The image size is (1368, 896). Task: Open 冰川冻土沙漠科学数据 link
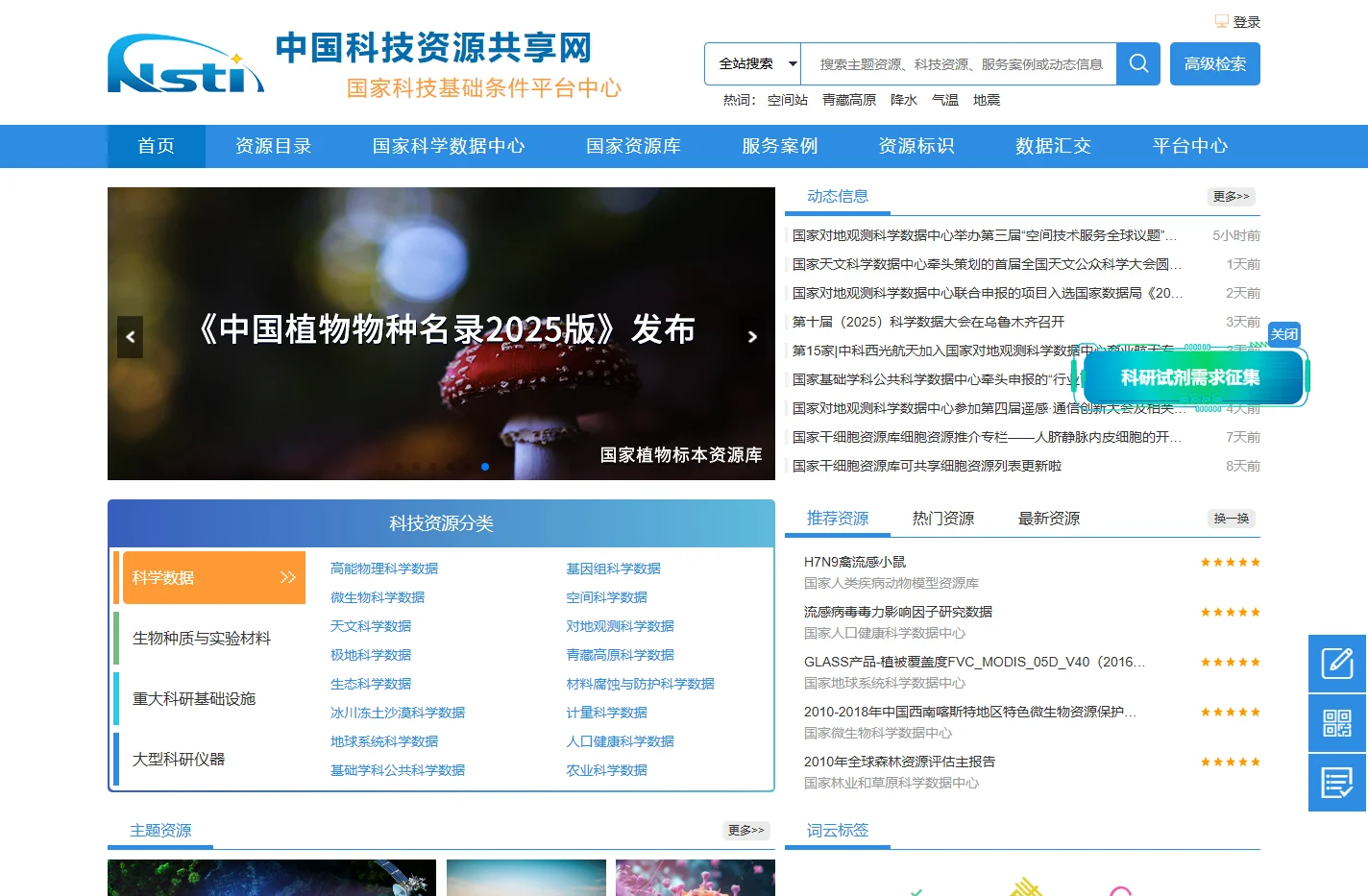[x=398, y=713]
